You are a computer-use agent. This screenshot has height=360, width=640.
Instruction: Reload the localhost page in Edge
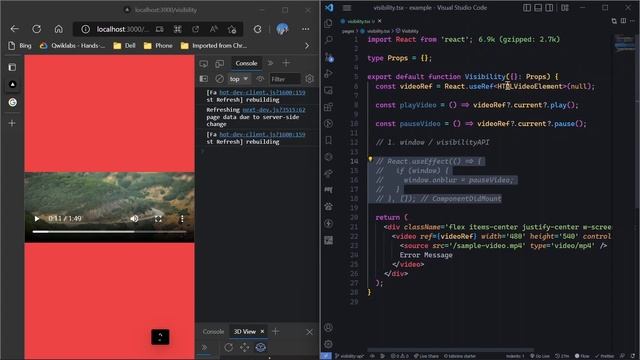coord(37,29)
